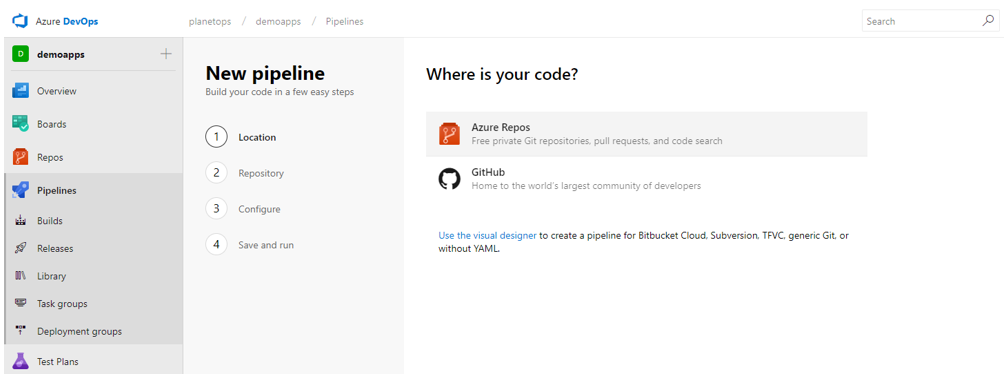The image size is (1007, 377).
Task: Click the Azure DevOps logo icon
Action: point(21,21)
